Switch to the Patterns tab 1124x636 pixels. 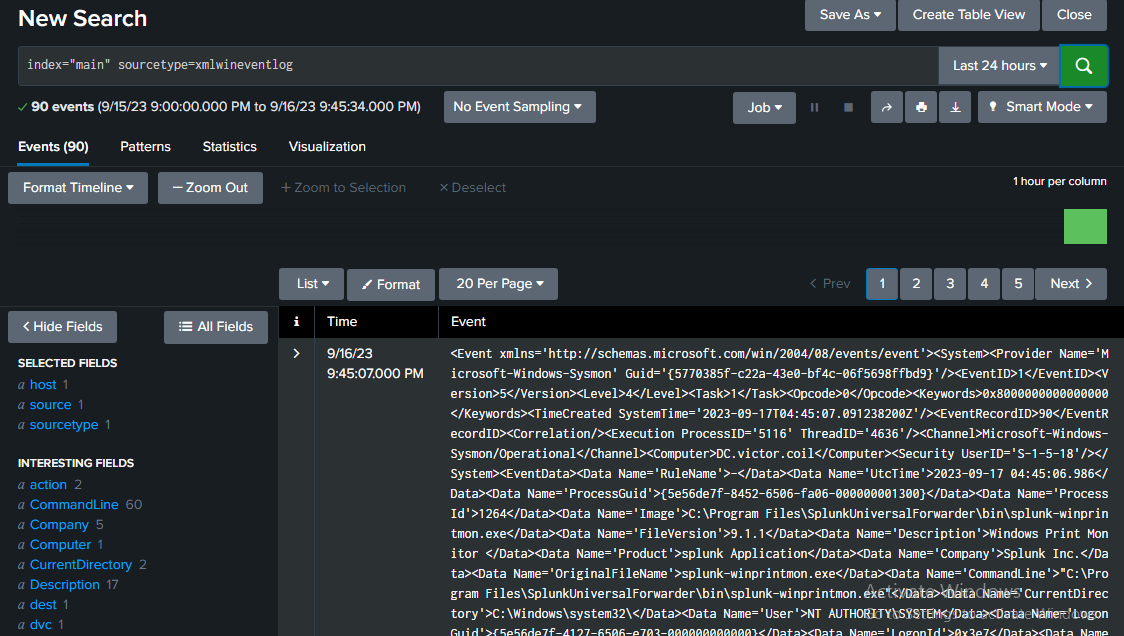click(x=145, y=147)
